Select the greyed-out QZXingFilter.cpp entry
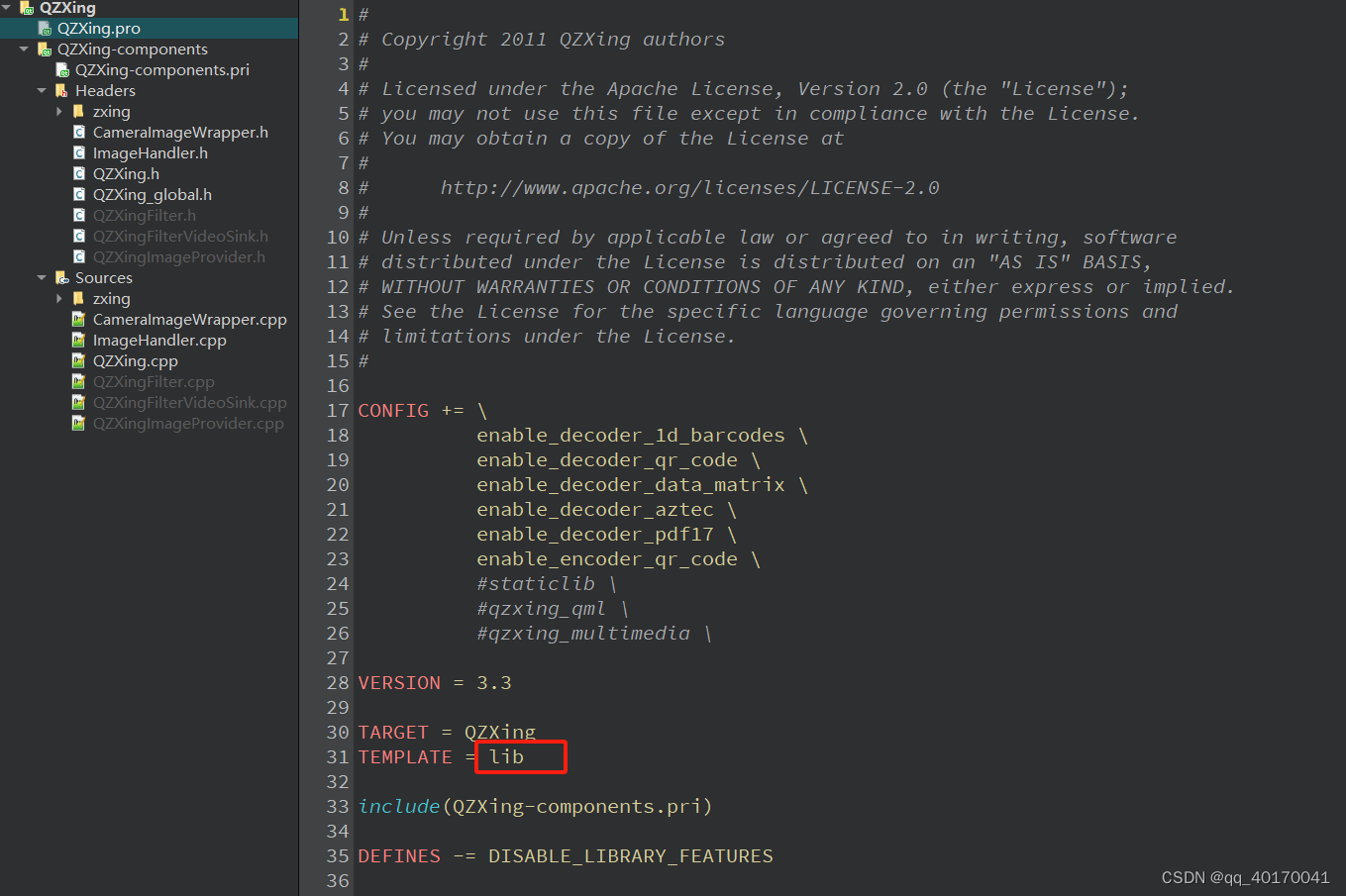Viewport: 1346px width, 896px height. [x=154, y=381]
